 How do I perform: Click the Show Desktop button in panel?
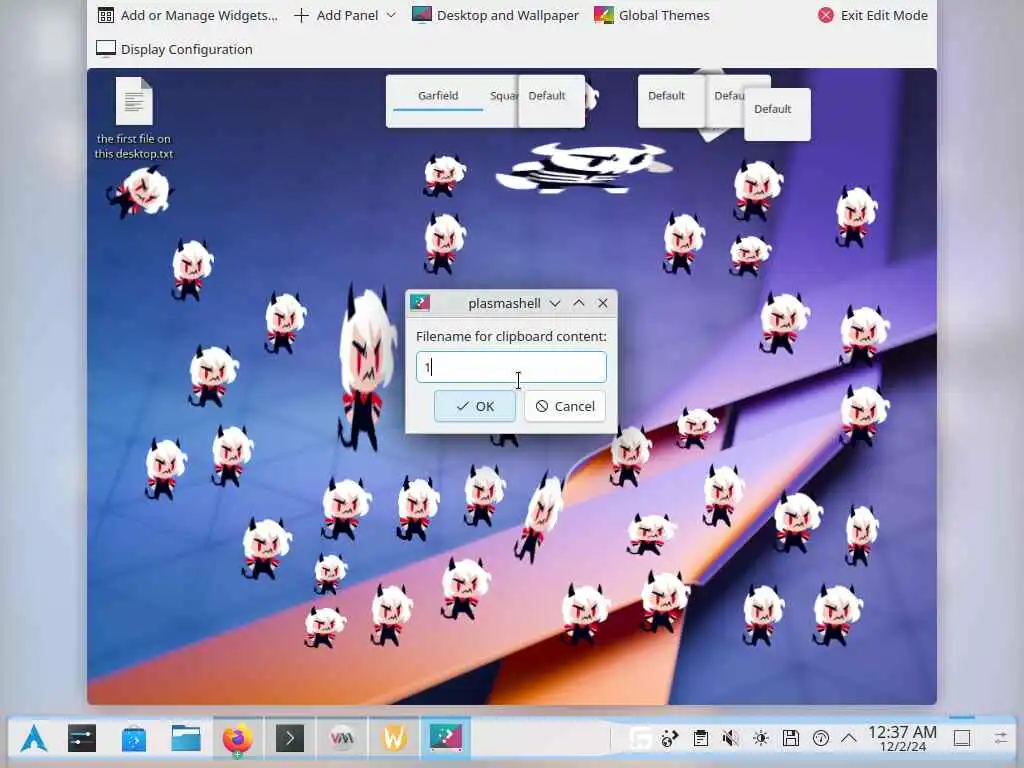click(962, 739)
